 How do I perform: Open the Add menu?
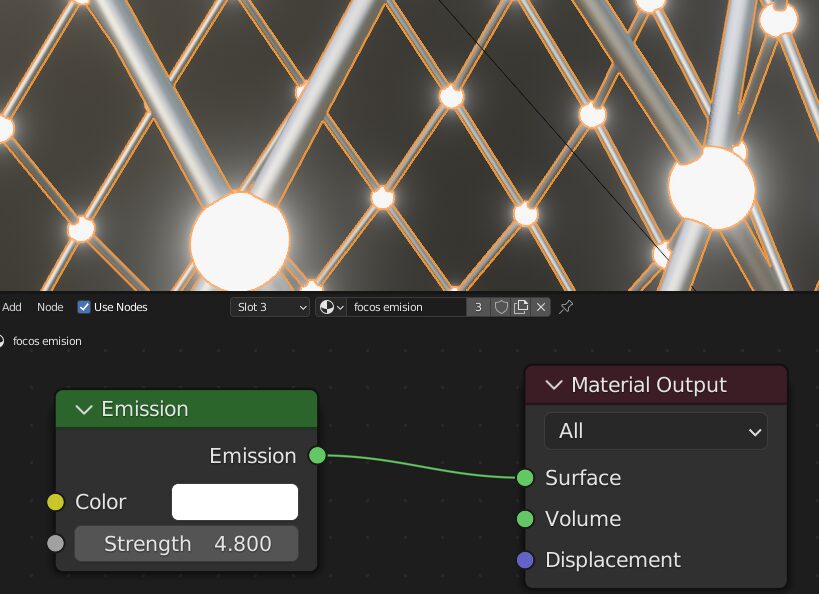point(12,307)
